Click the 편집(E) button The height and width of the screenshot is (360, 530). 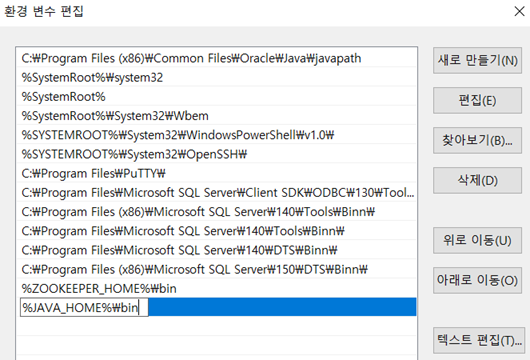click(x=477, y=100)
